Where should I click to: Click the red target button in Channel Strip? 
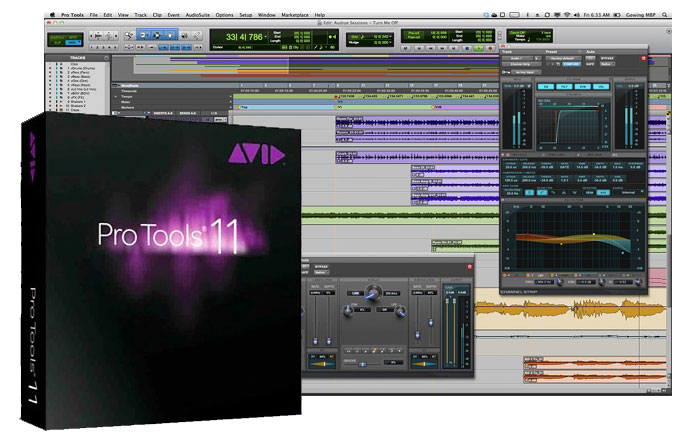(x=644, y=58)
